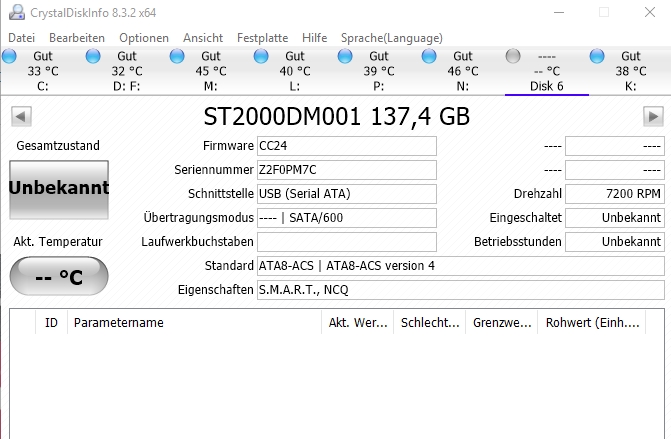671x439 pixels.
Task: Click the Grenzwe... column header
Action: pyautogui.click(x=502, y=323)
